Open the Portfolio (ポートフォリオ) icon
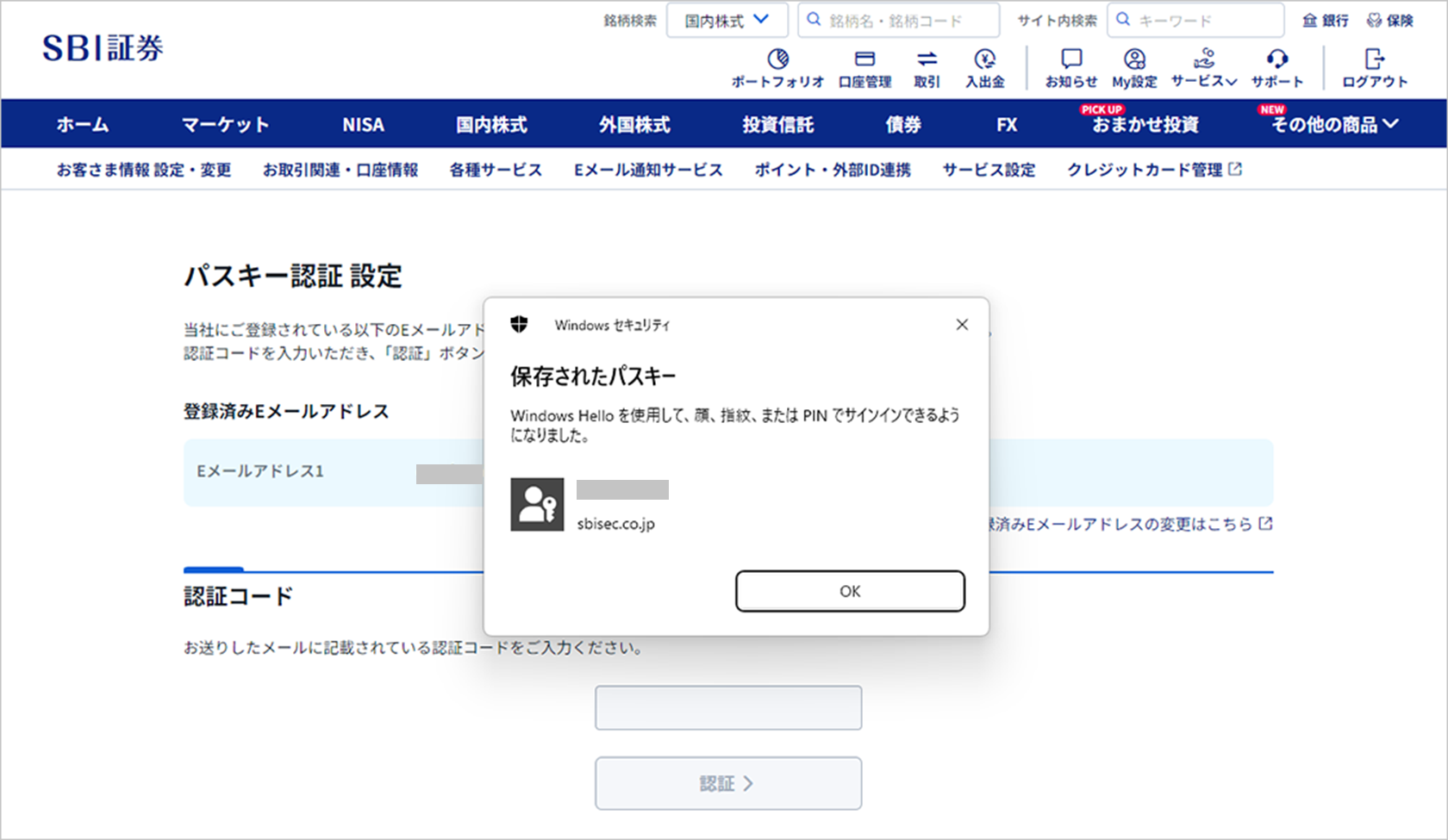This screenshot has width=1448, height=840. click(x=777, y=68)
